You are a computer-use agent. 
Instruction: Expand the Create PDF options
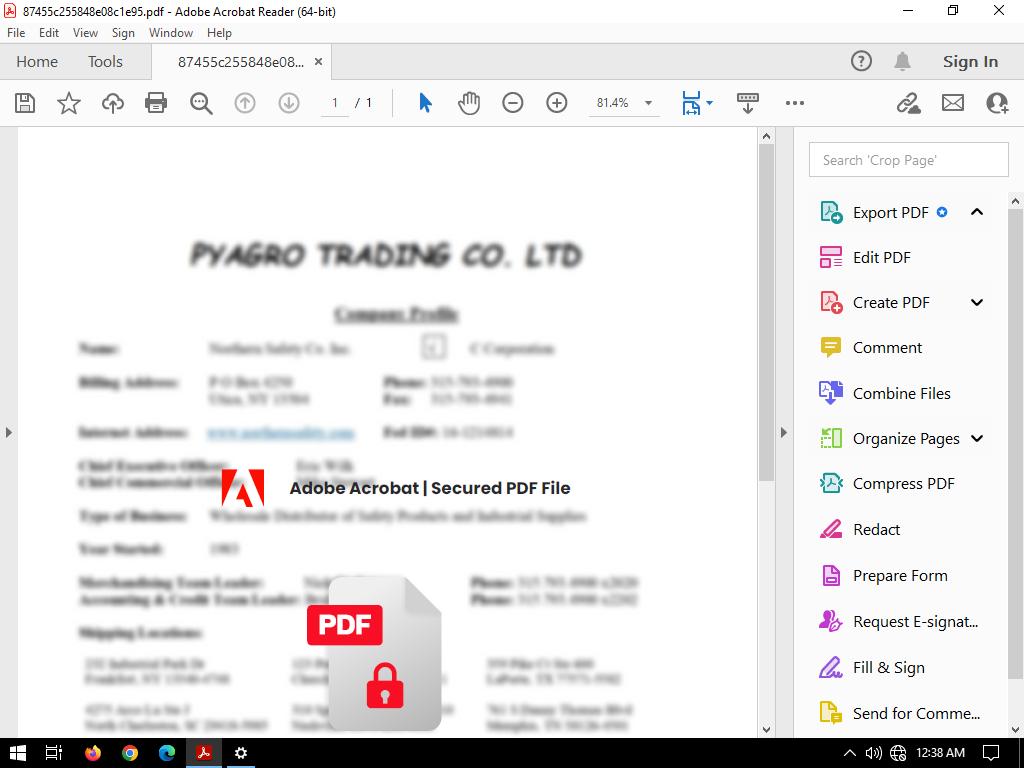click(977, 302)
